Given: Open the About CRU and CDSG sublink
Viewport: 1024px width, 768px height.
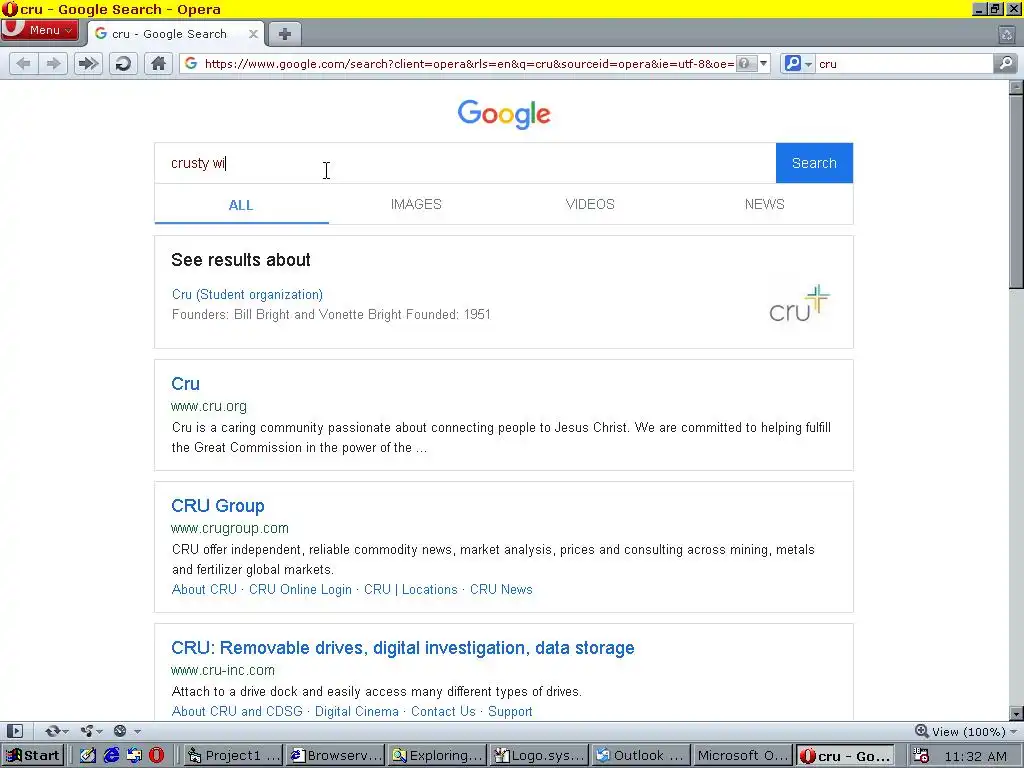Looking at the screenshot, I should pos(237,711).
